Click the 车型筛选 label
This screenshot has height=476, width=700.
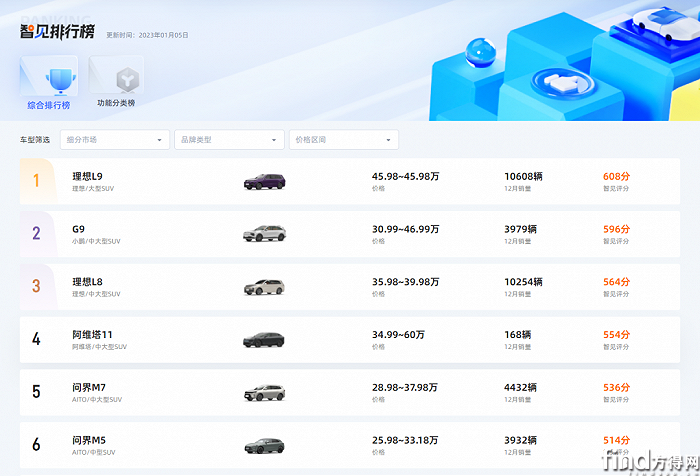click(35, 140)
